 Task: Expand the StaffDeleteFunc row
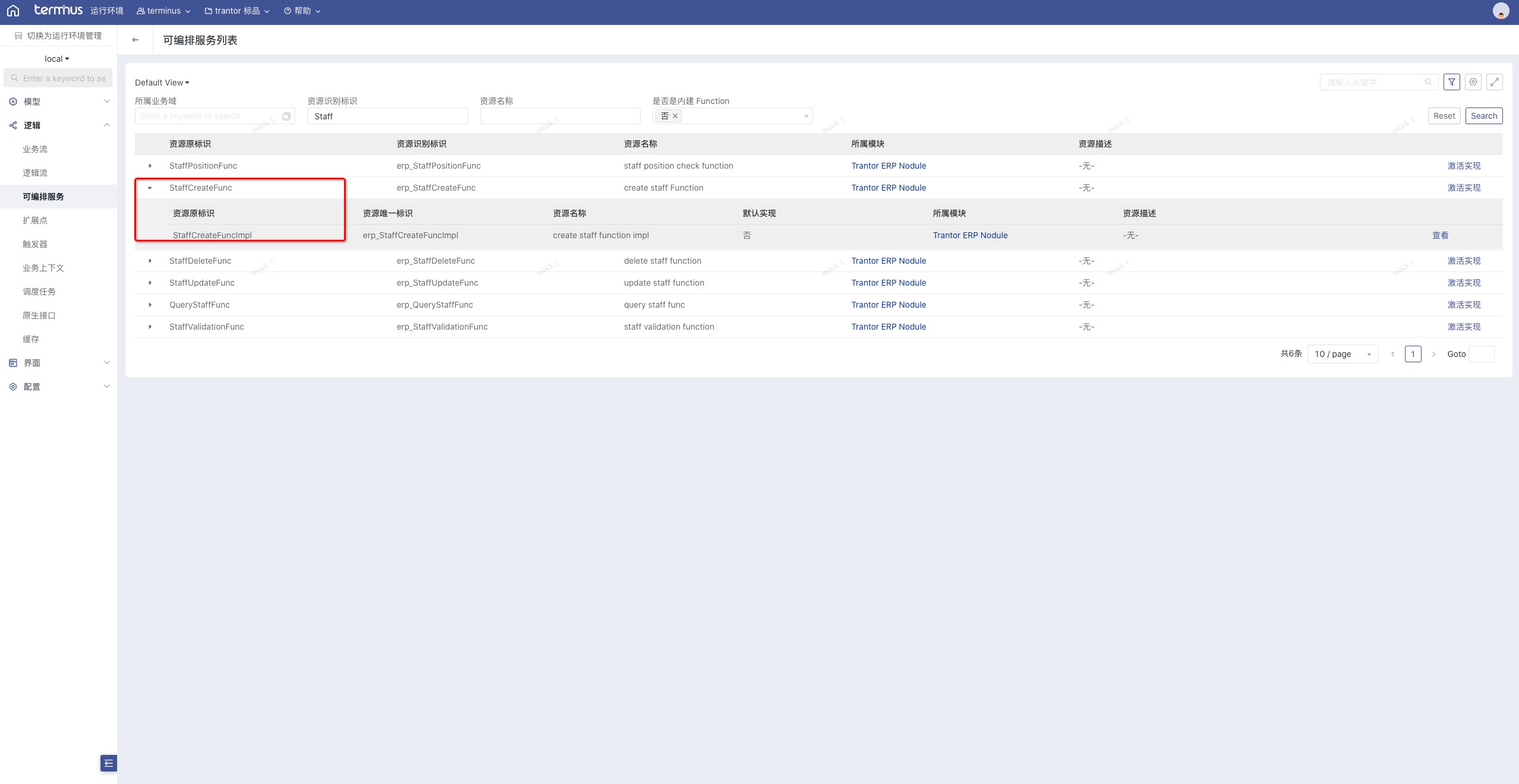point(150,261)
